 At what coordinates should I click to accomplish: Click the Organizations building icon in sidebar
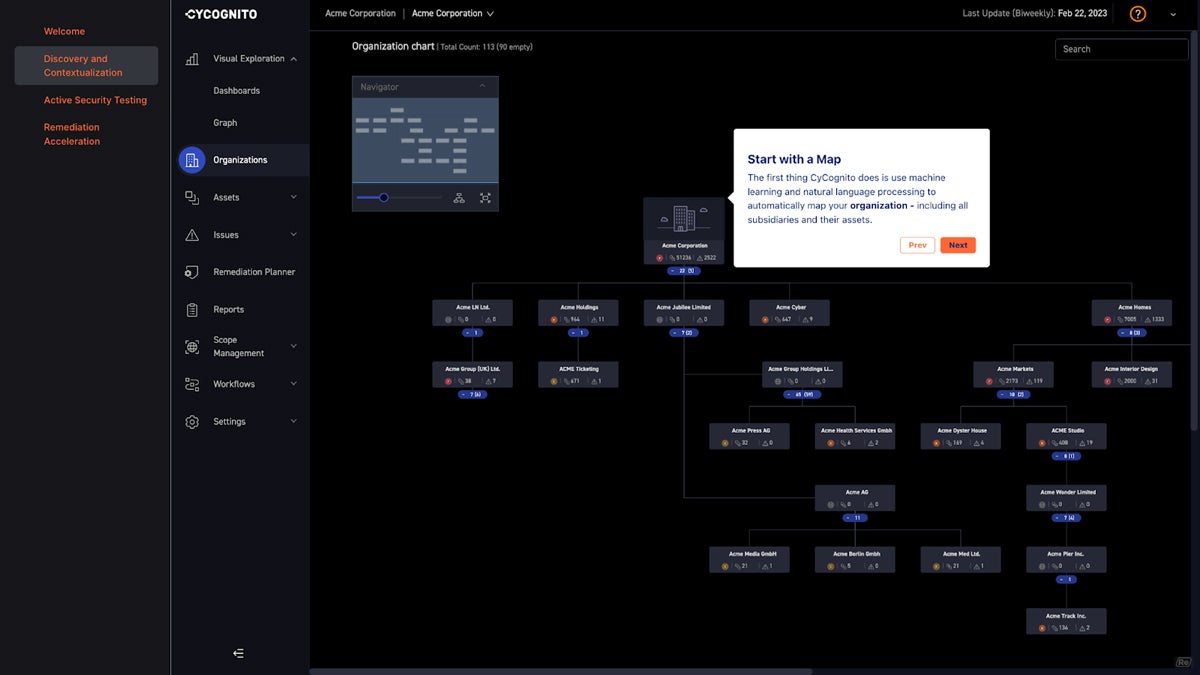coord(192,159)
